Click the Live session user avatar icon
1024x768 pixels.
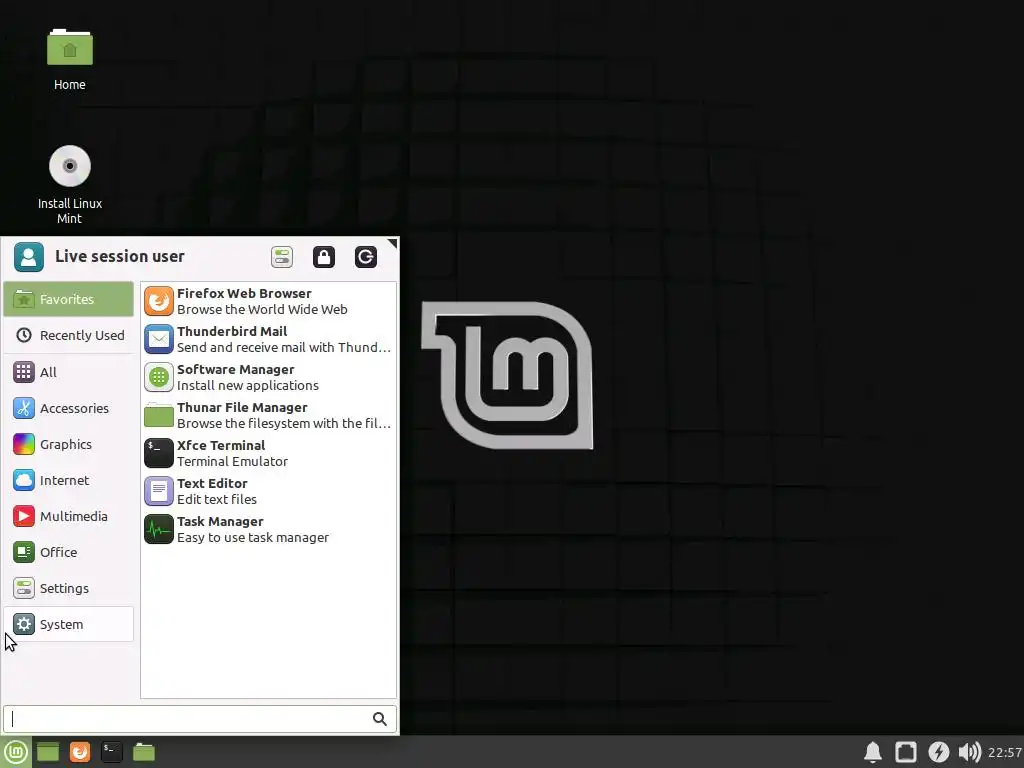click(x=29, y=257)
